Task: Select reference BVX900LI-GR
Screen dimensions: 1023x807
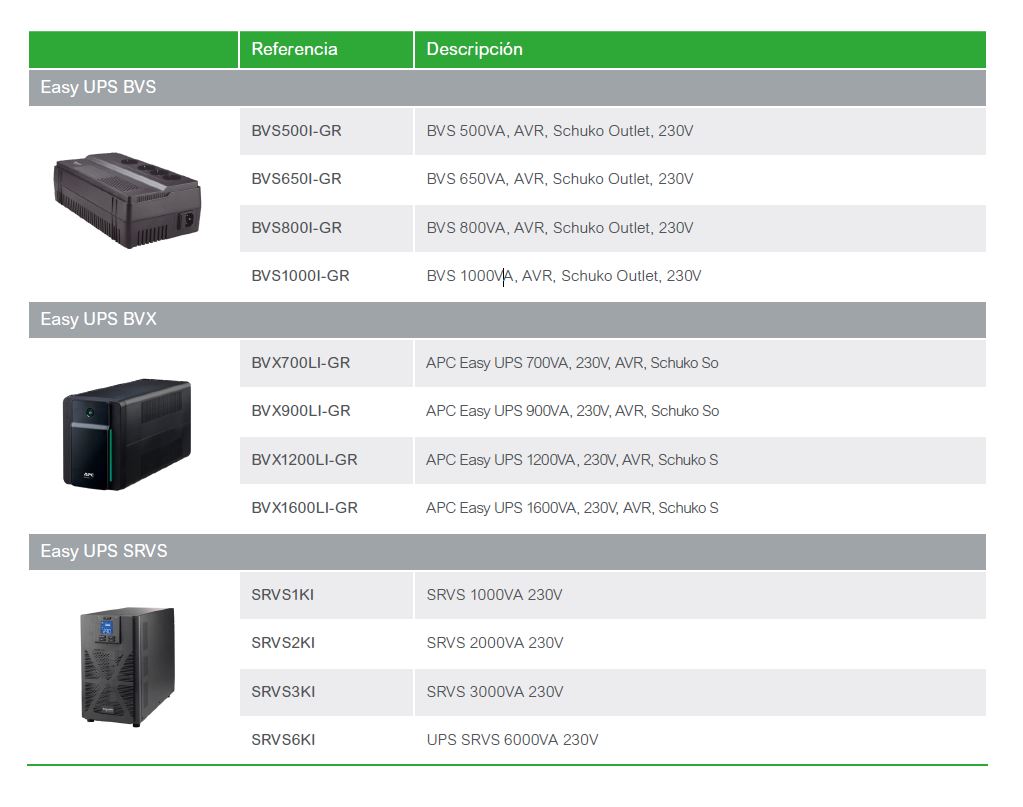Action: pos(301,412)
